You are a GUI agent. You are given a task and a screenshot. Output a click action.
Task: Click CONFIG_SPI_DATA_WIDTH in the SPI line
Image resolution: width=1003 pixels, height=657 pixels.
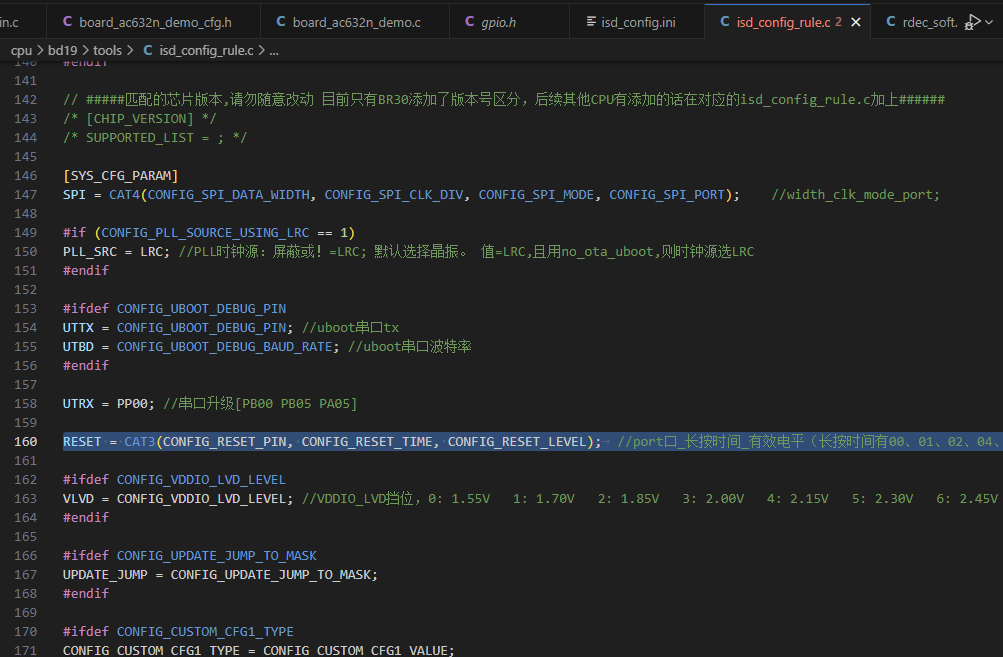(x=228, y=194)
